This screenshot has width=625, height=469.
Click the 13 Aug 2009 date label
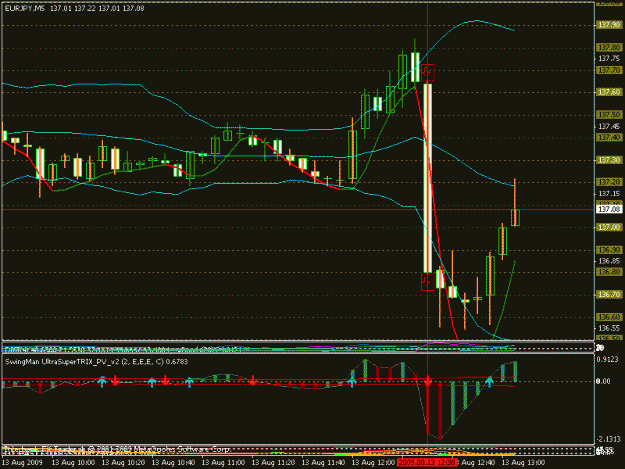pos(22,463)
